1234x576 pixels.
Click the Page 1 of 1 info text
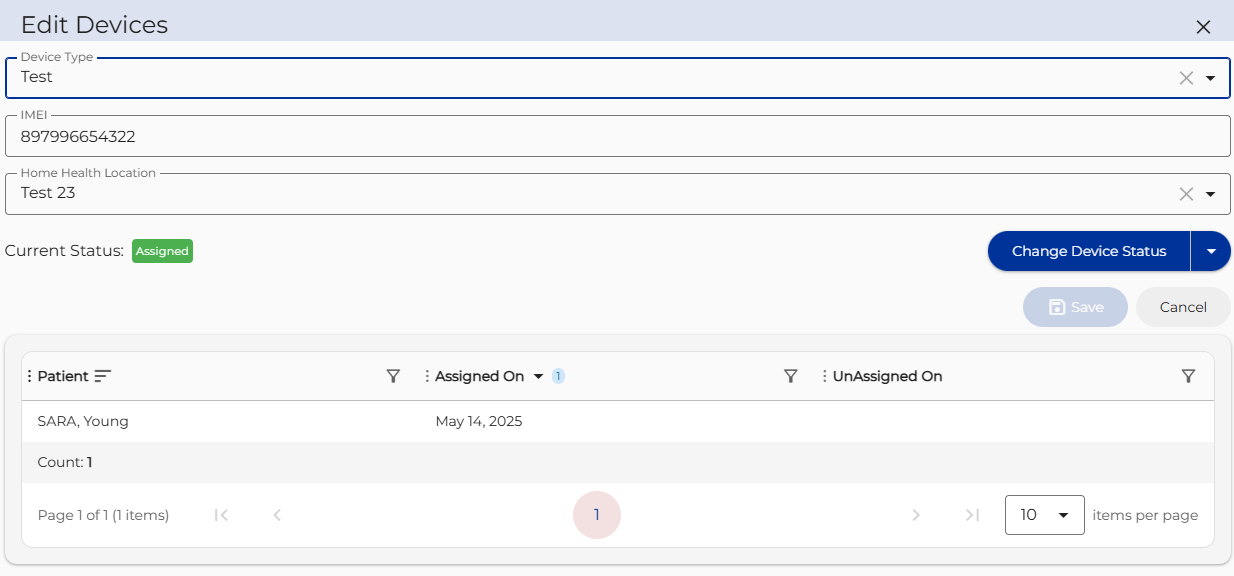[x=103, y=515]
